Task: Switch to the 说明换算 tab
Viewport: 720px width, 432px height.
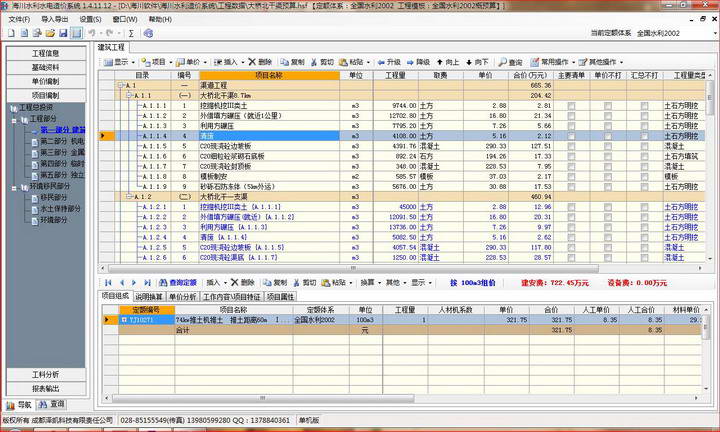Action: coord(149,297)
